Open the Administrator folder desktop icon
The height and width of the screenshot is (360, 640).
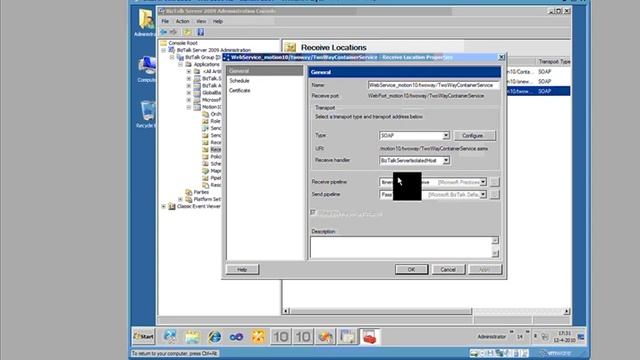pyautogui.click(x=146, y=23)
